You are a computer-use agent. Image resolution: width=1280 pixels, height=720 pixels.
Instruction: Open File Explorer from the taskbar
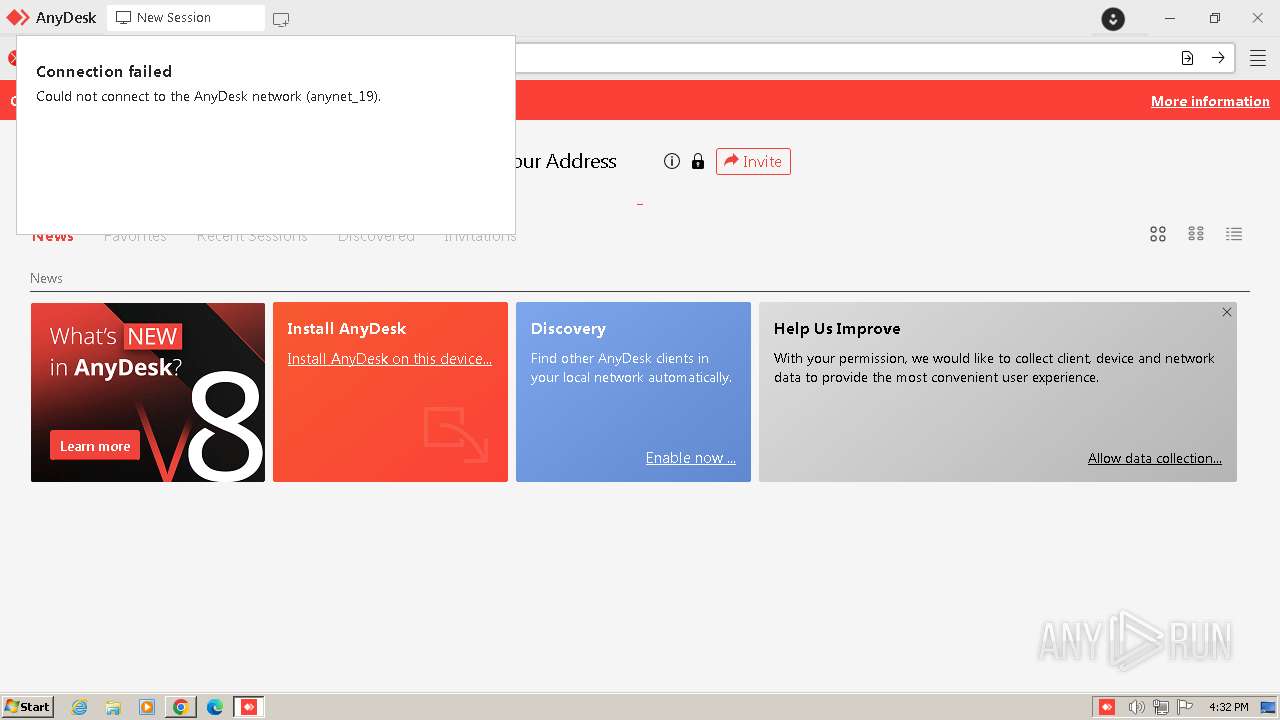[x=113, y=707]
